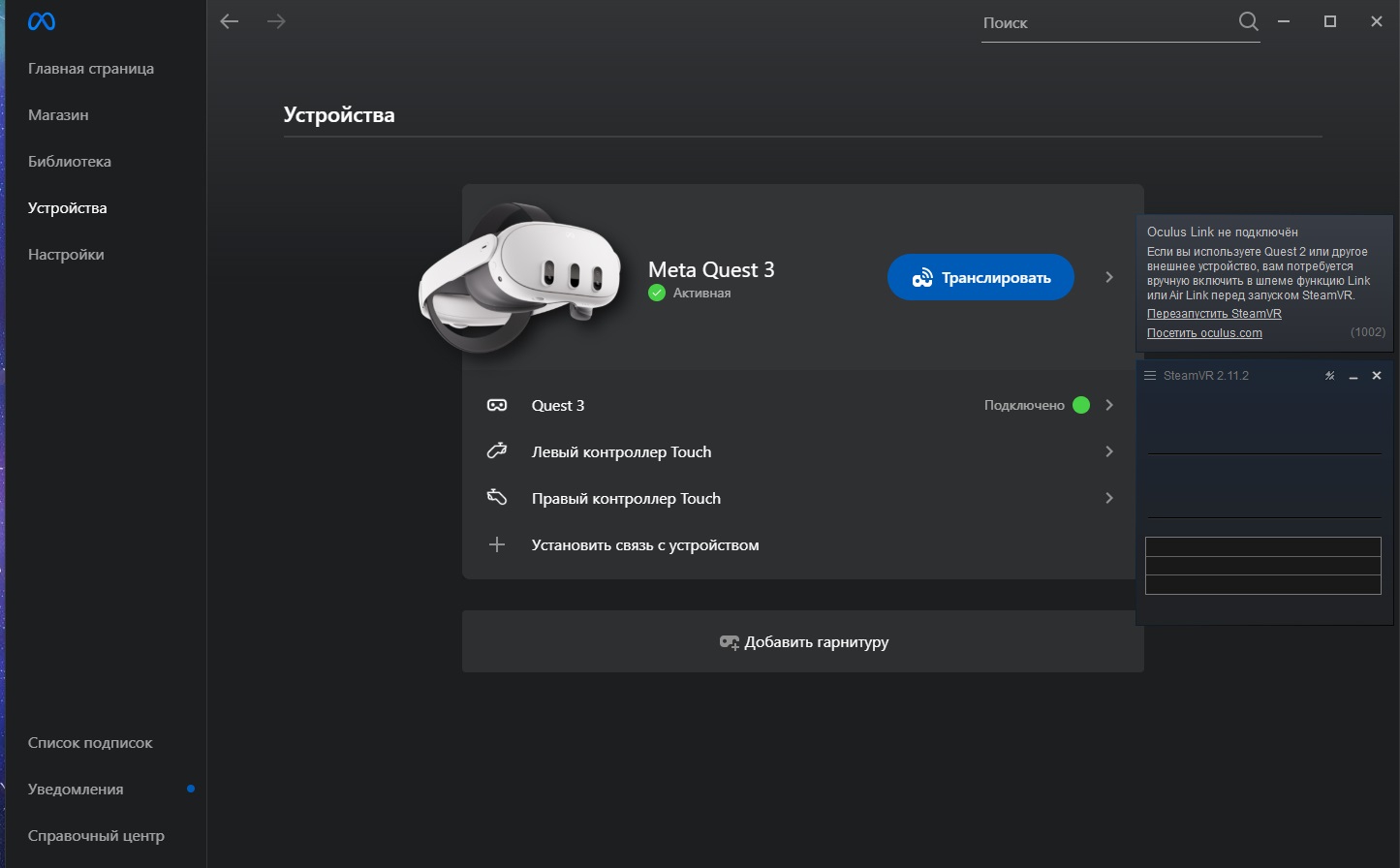
Task: Click the SteamVR 2.11.2 title text
Action: coord(1206,376)
